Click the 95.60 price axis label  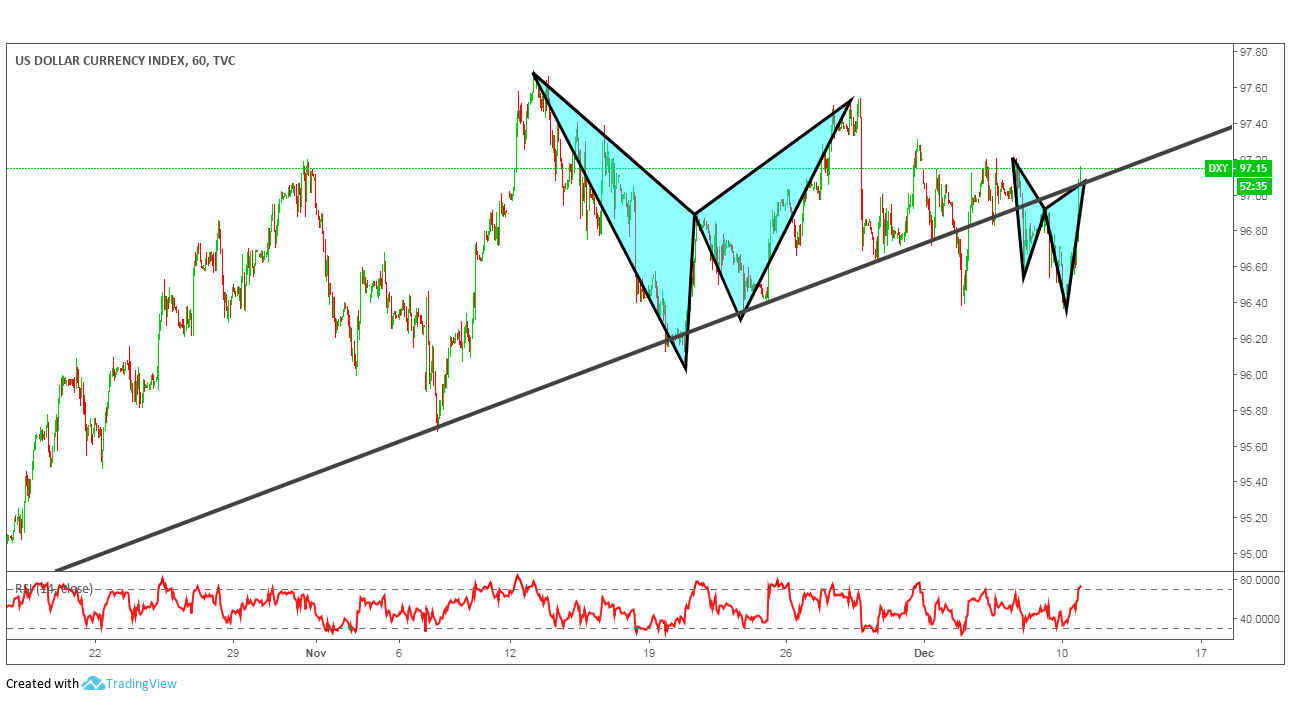[1254, 446]
